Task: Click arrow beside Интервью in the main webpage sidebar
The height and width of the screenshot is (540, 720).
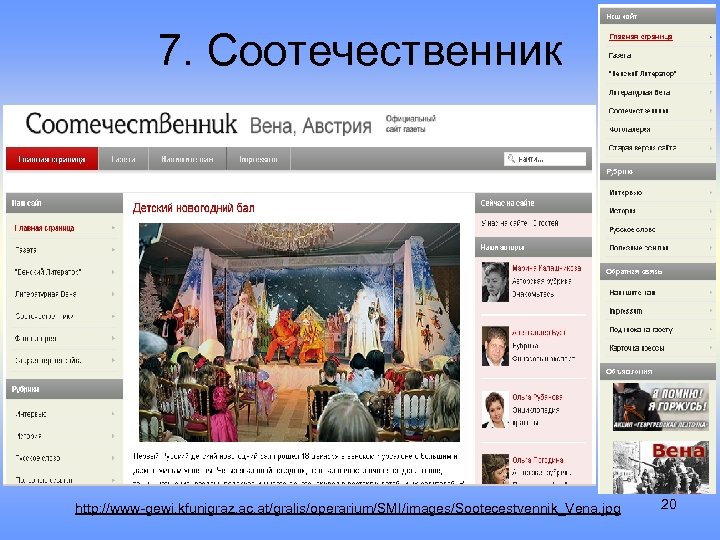Action: pos(113,414)
